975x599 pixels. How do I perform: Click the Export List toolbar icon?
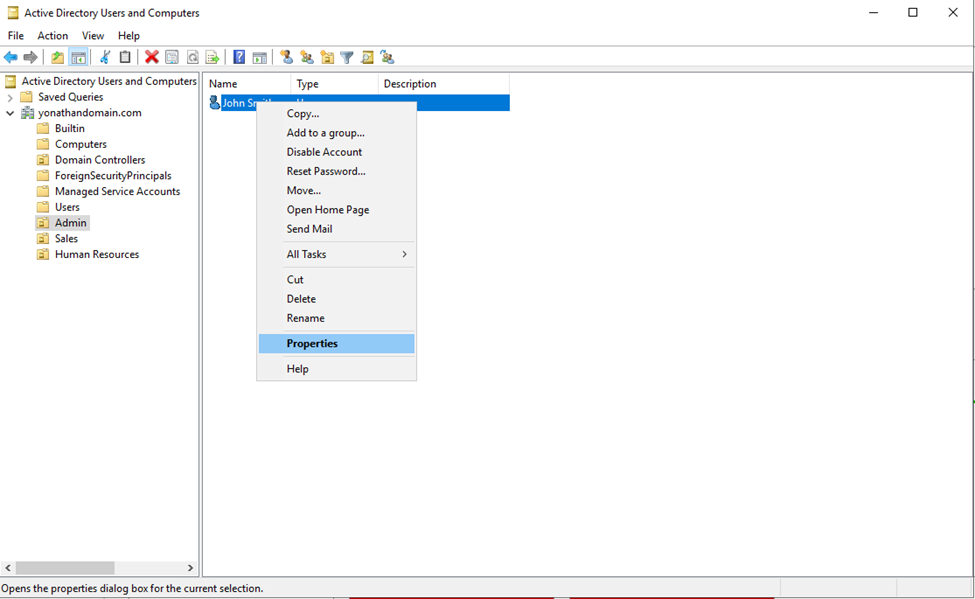coord(213,57)
